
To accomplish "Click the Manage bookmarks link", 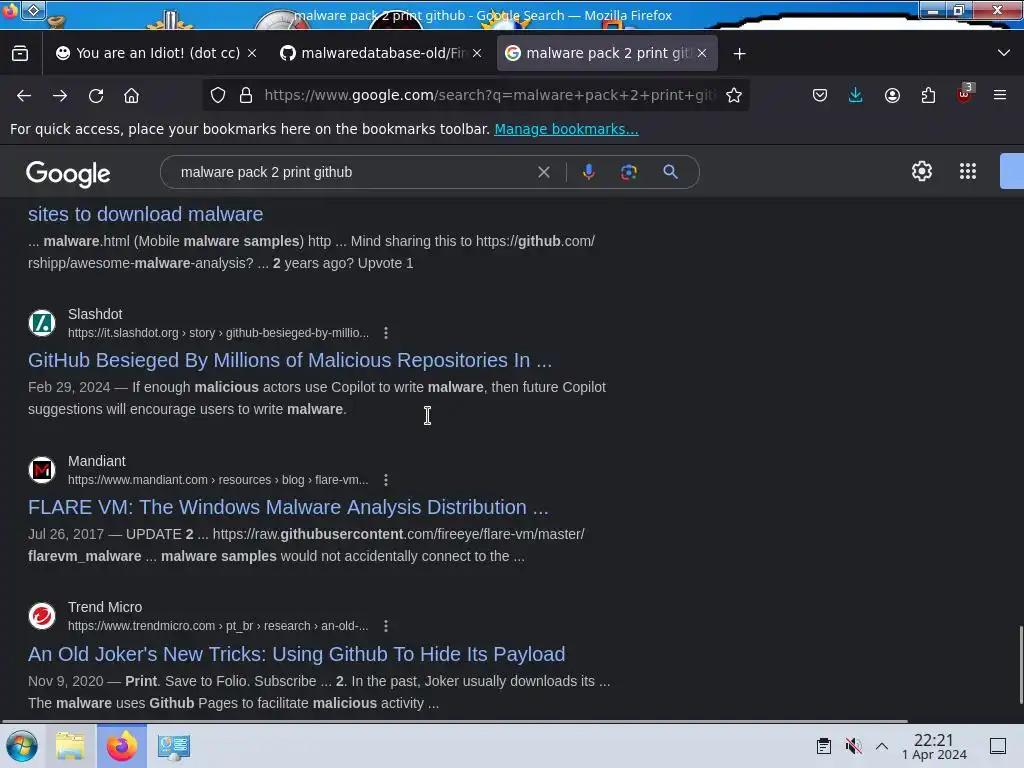I will (x=566, y=129).
